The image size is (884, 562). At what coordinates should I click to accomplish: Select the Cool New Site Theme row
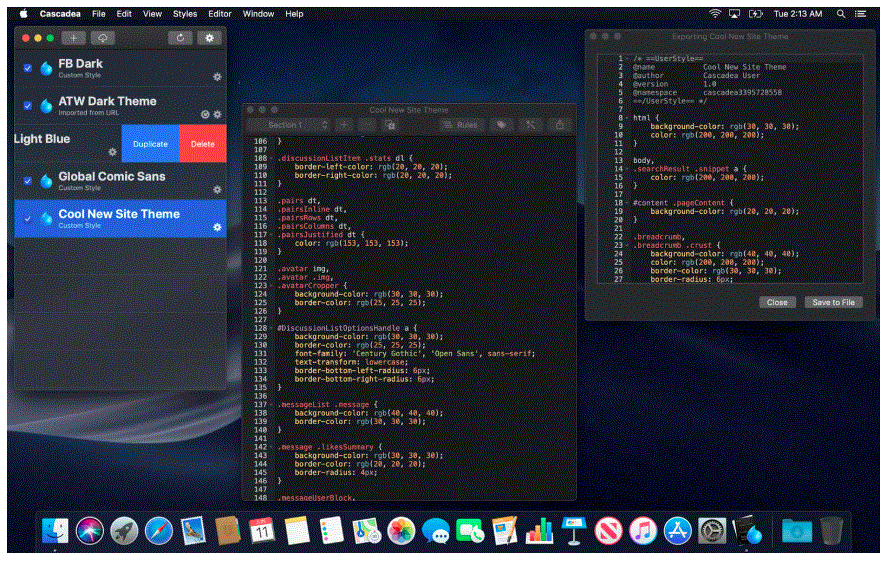(121, 219)
